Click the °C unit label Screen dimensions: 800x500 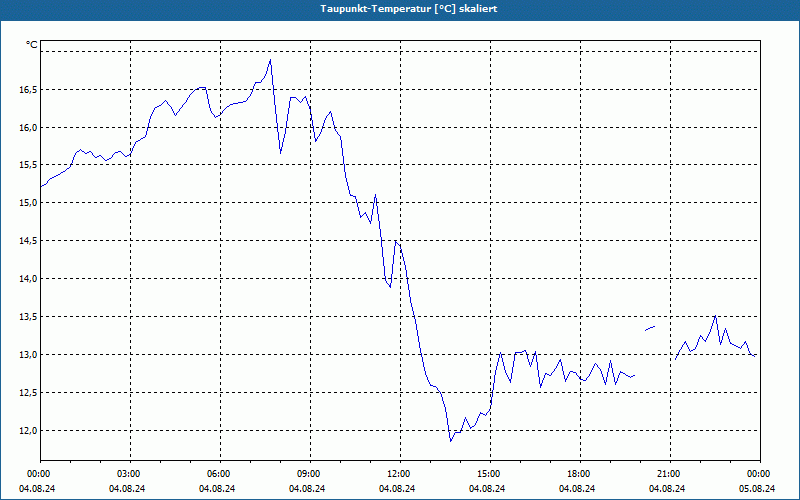[x=32, y=45]
